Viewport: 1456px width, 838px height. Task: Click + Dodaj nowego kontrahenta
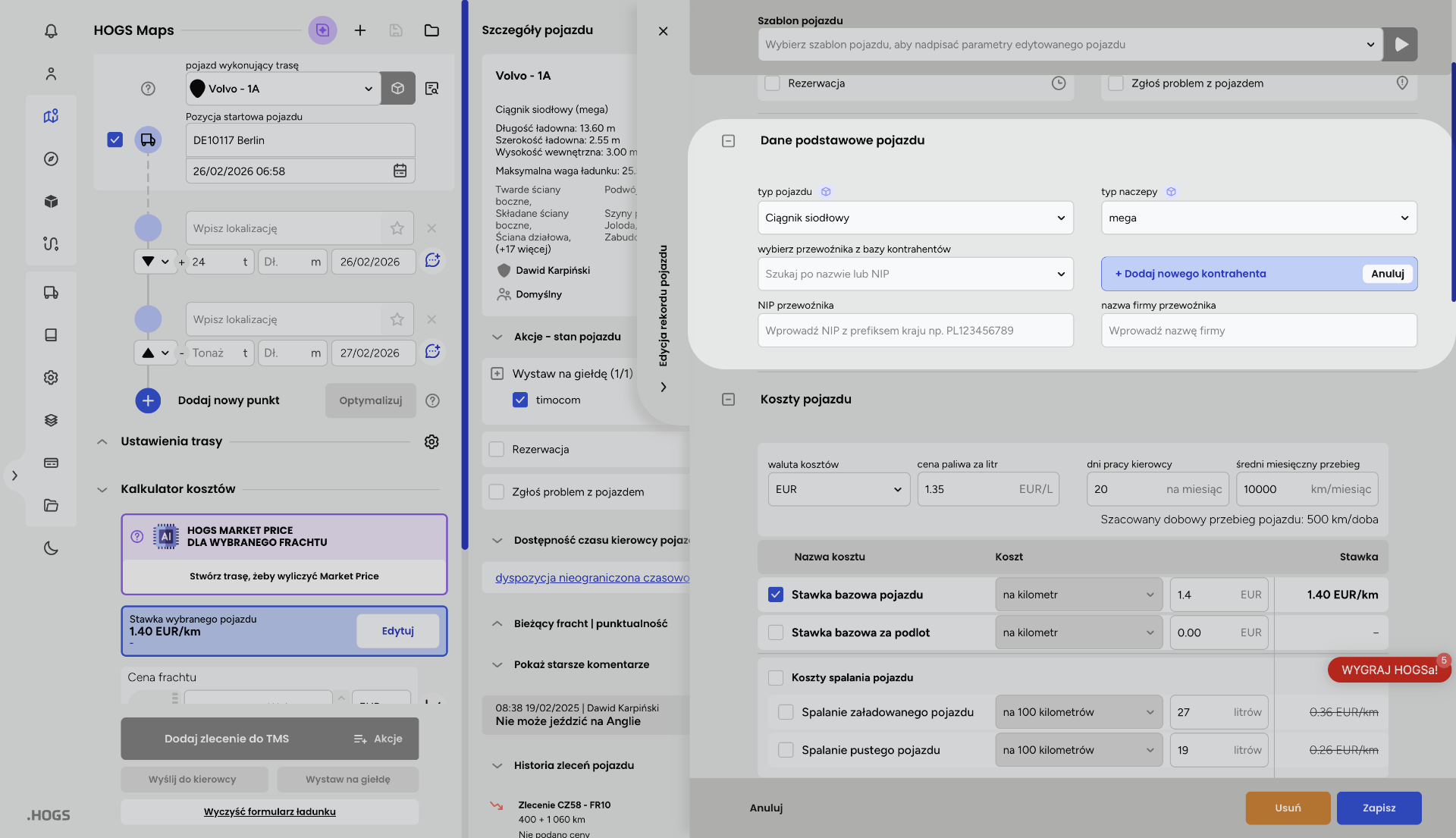[1191, 274]
